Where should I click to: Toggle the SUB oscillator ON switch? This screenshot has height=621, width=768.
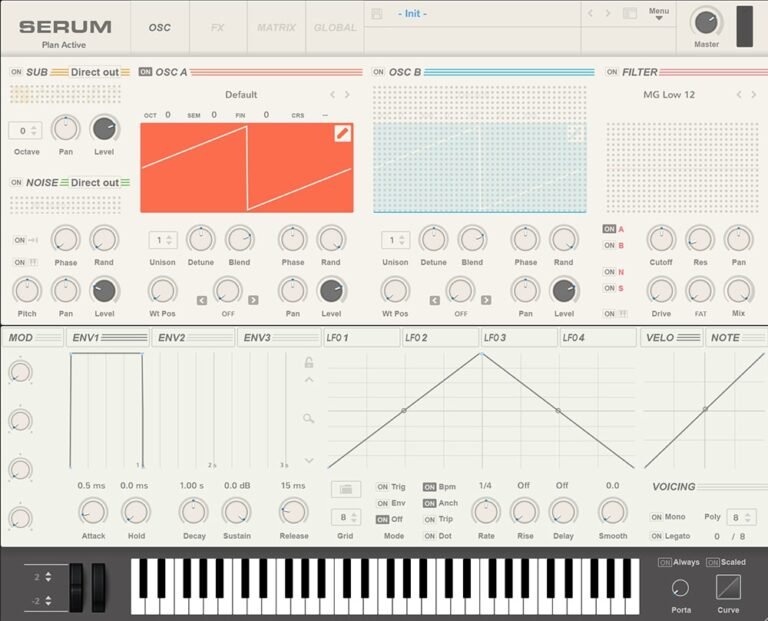(16, 72)
